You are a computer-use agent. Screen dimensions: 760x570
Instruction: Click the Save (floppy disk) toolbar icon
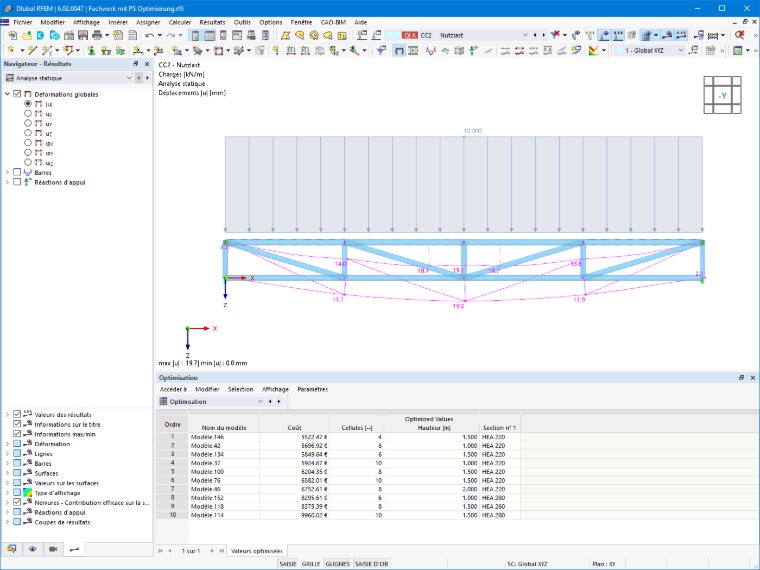coord(83,35)
